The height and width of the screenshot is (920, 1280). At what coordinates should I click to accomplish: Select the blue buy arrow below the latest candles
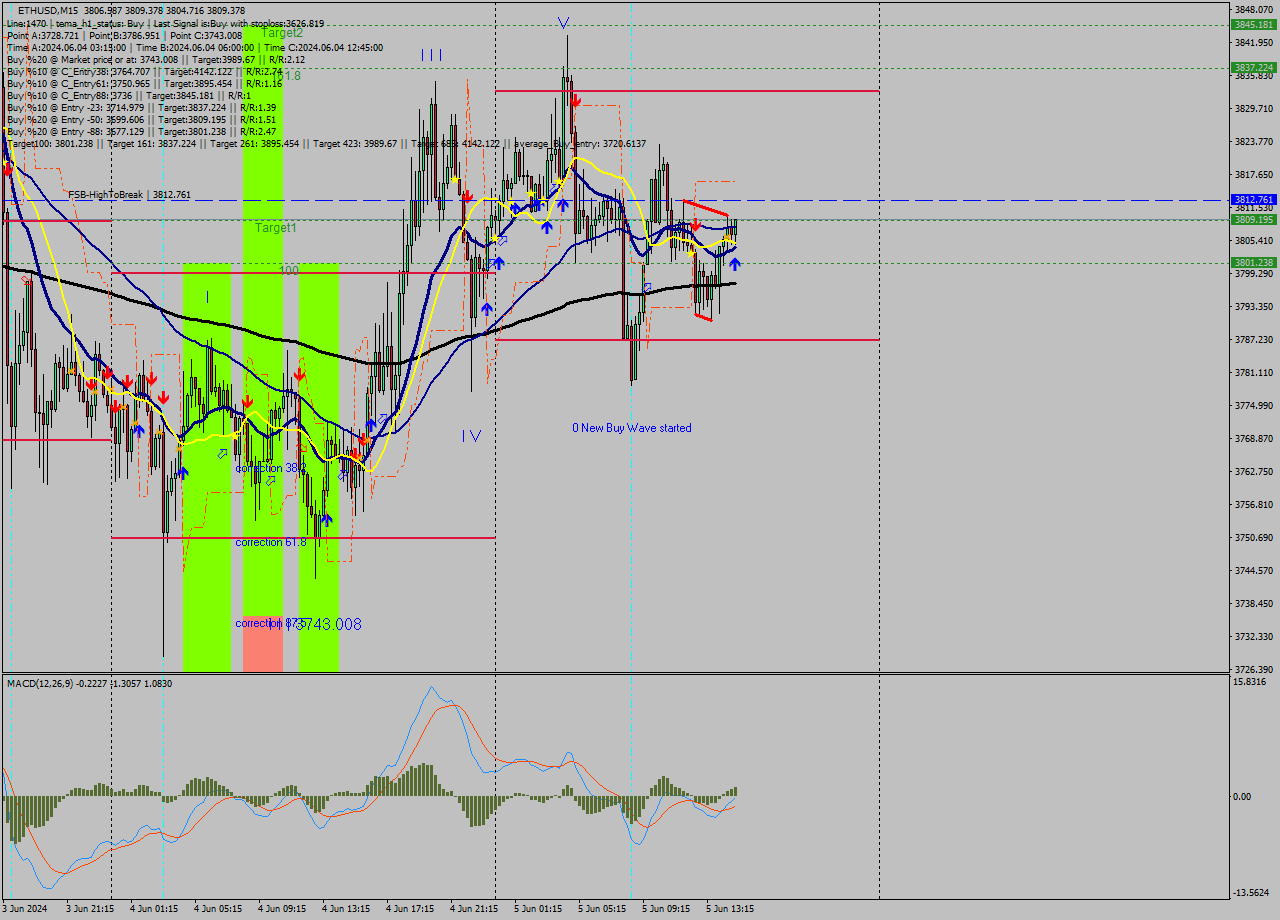coord(735,263)
